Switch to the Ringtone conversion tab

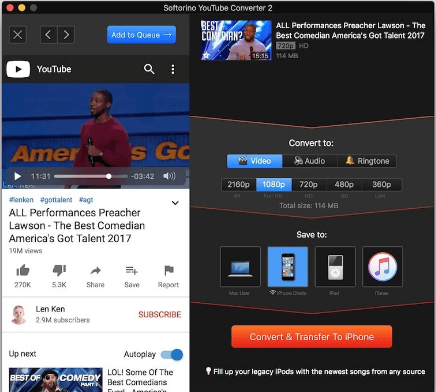tap(367, 161)
